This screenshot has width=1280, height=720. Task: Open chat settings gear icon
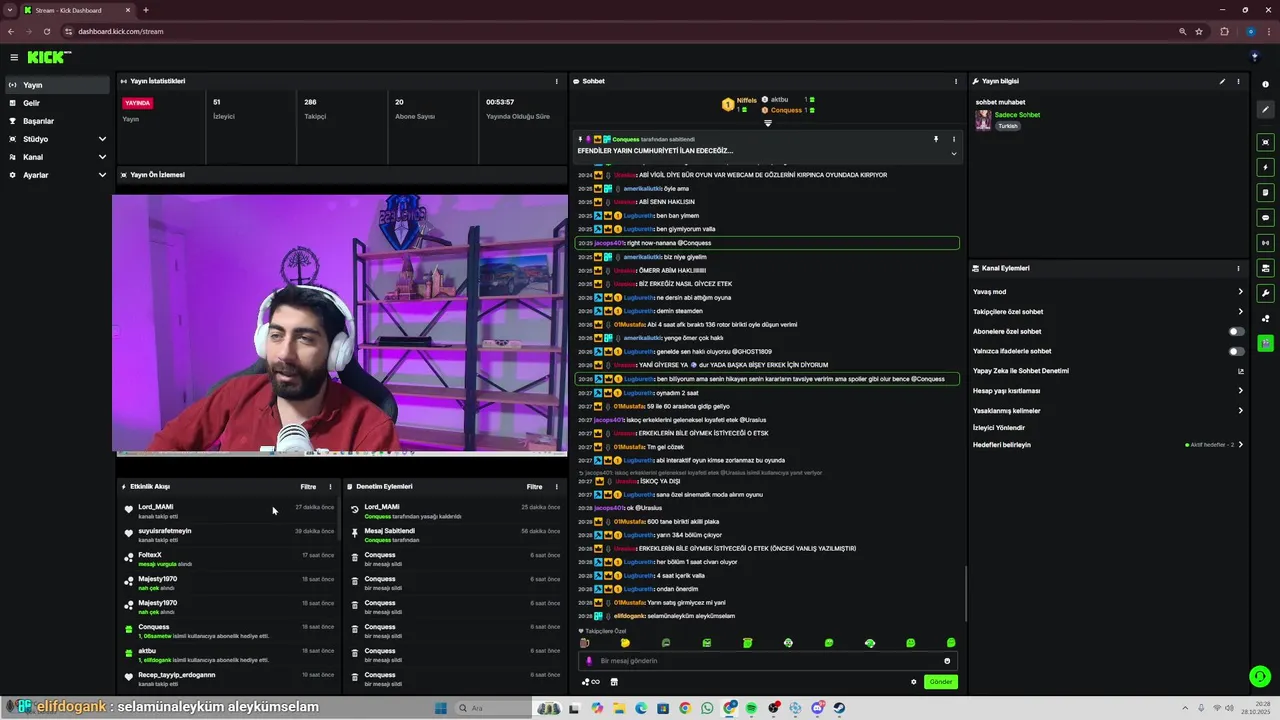[x=913, y=682]
